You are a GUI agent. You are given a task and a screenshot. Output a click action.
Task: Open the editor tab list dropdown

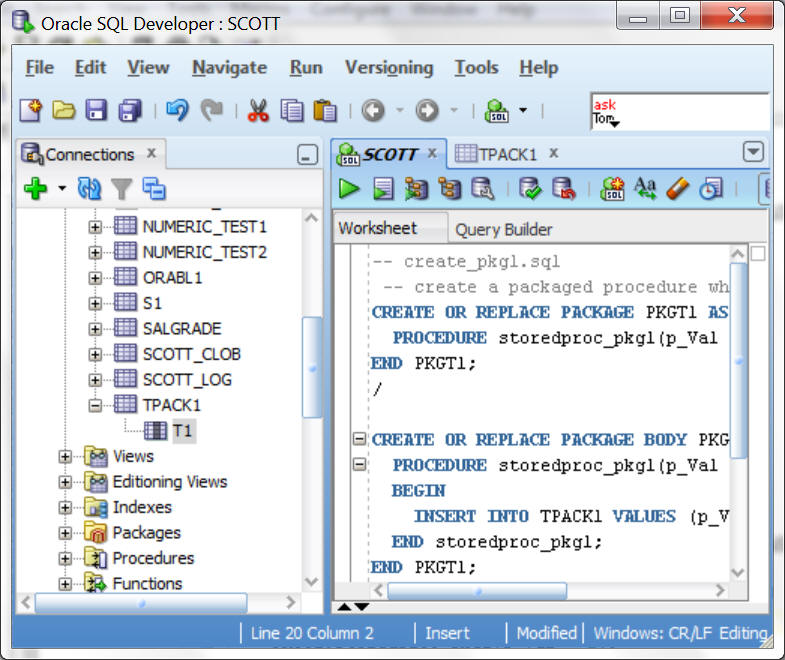pos(753,152)
